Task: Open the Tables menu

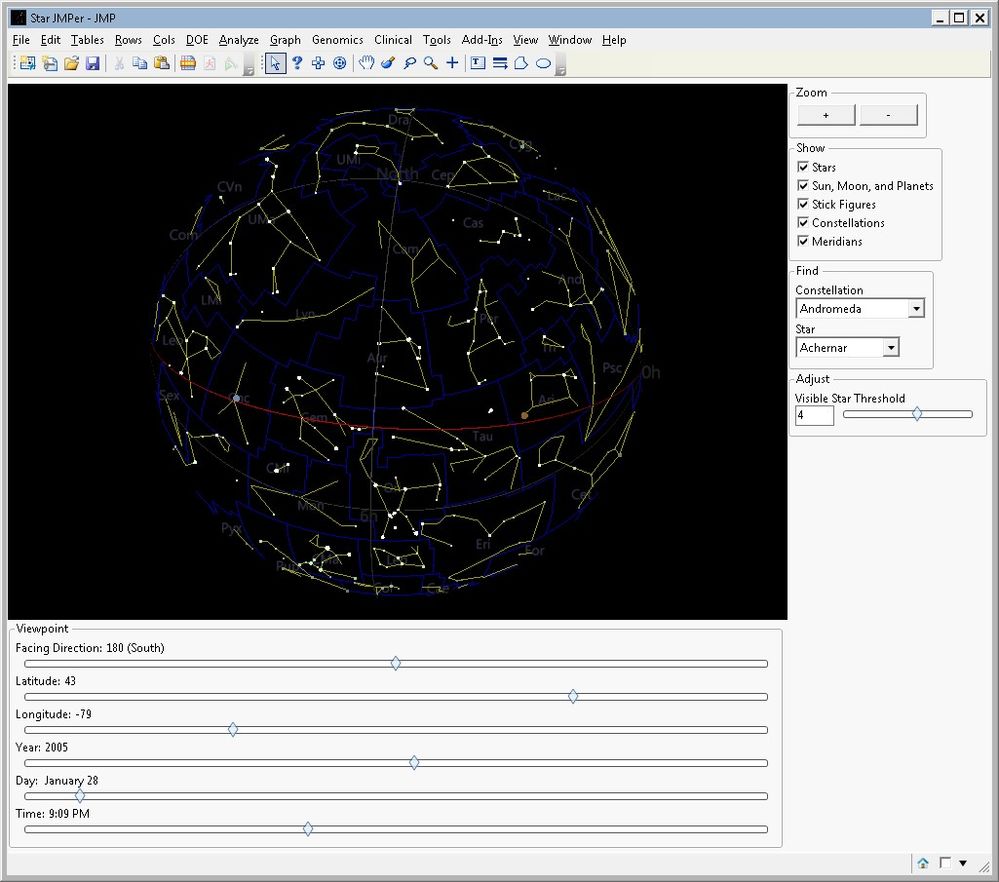Action: (87, 40)
